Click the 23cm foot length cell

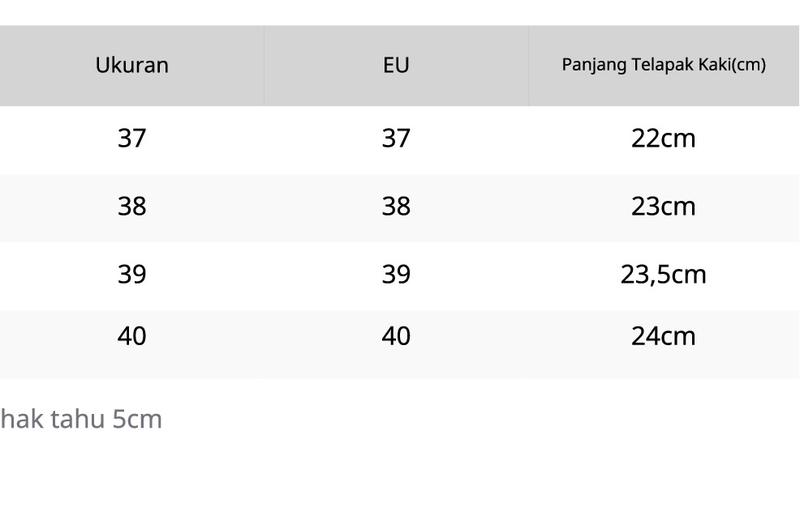663,207
